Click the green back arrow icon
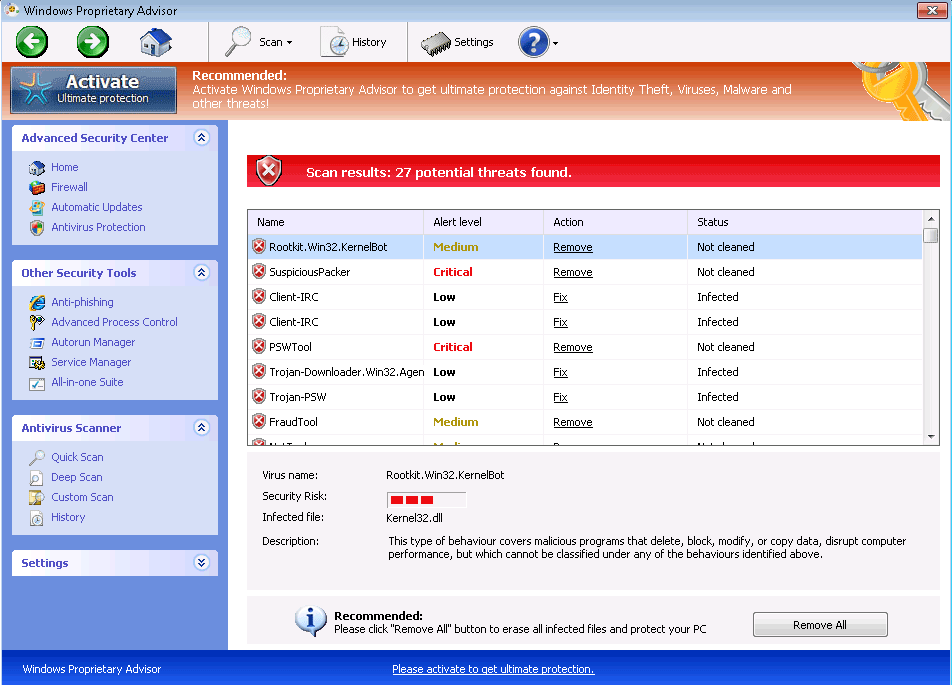This screenshot has width=952, height=685. 32,42
